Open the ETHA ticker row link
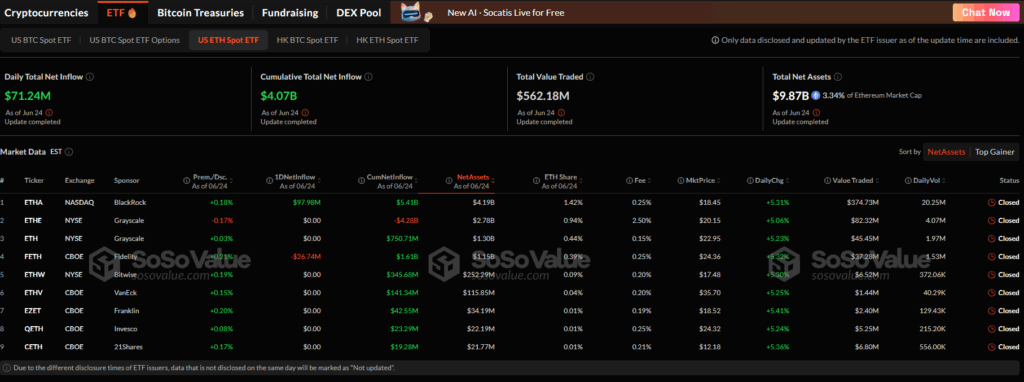The height and width of the screenshot is (382, 1024). point(32,202)
